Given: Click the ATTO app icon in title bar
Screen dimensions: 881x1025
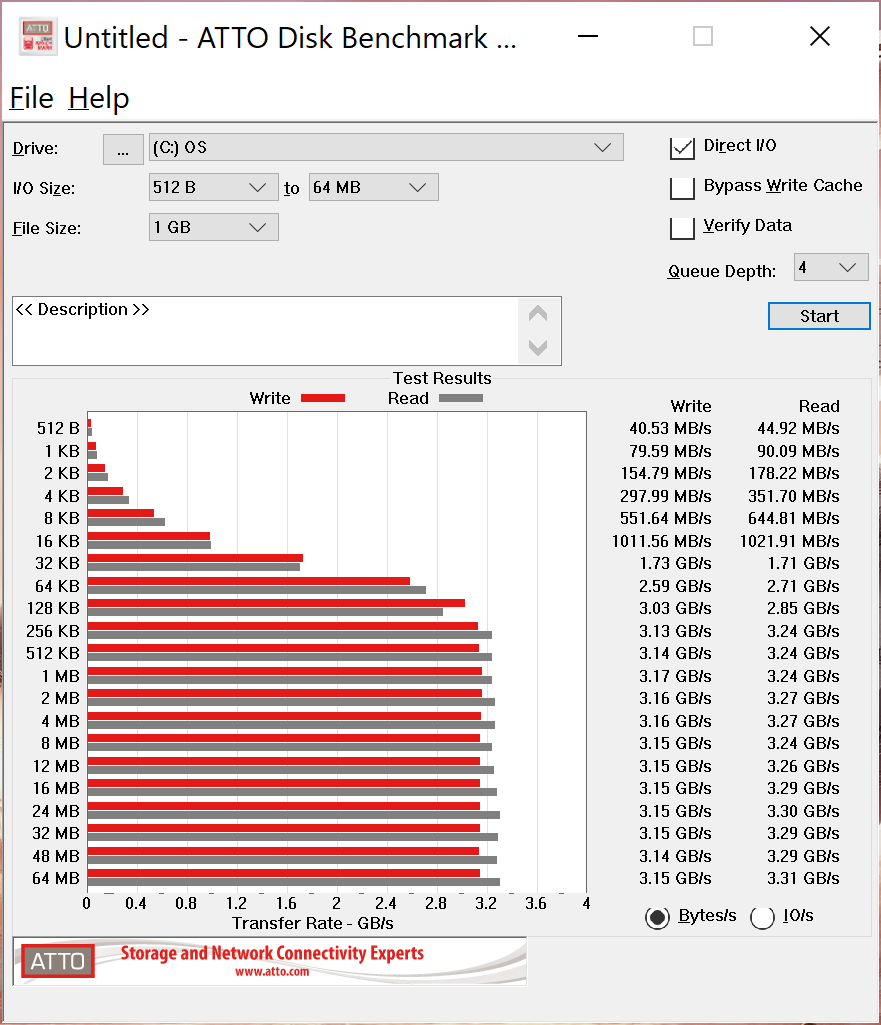Looking at the screenshot, I should 38,37.
